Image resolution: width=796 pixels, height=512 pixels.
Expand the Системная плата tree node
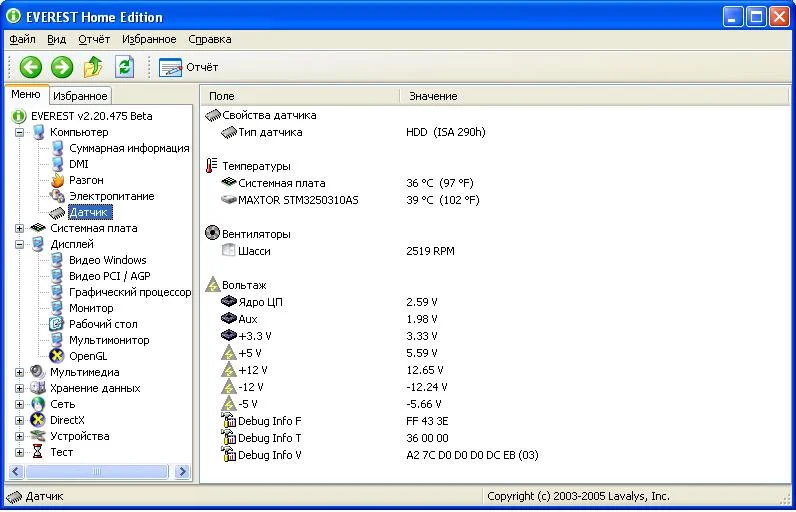point(19,228)
